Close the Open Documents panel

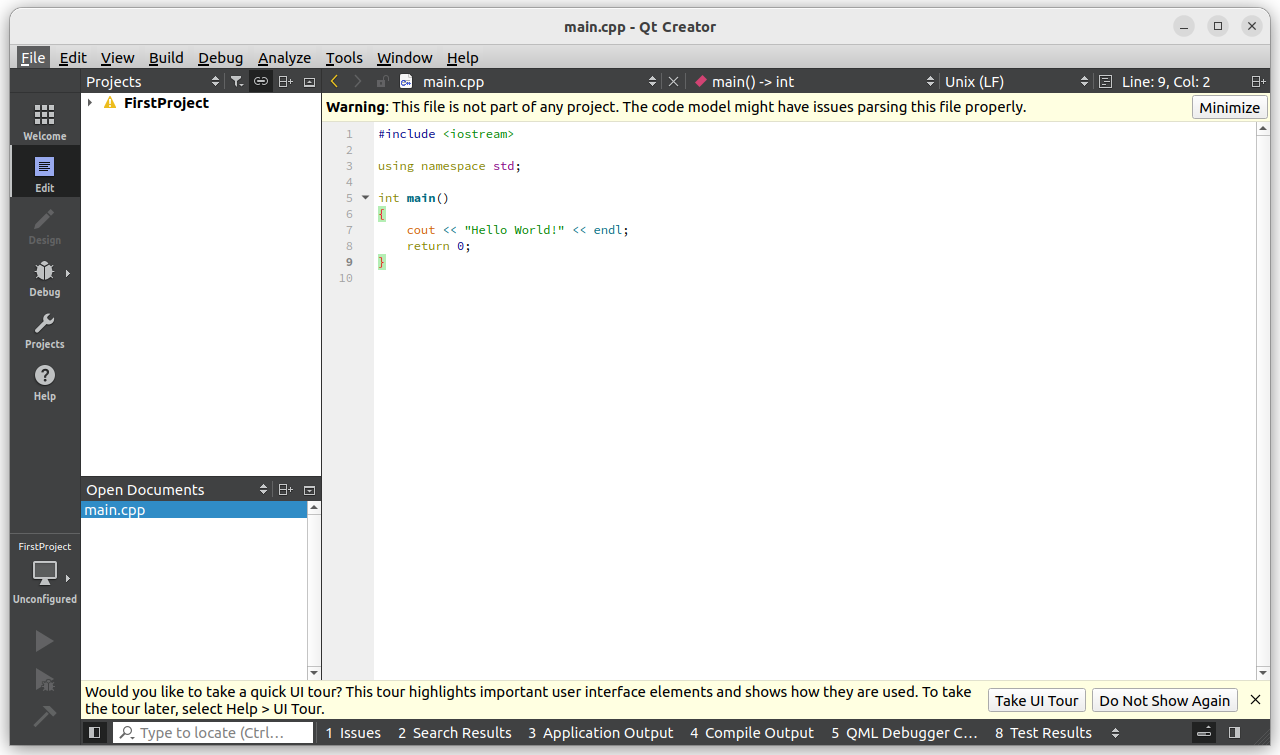coord(309,490)
